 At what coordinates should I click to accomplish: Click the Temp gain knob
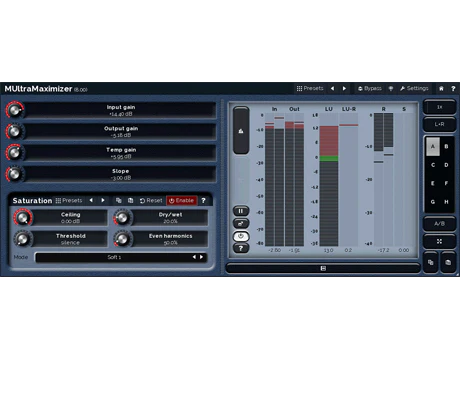15,153
